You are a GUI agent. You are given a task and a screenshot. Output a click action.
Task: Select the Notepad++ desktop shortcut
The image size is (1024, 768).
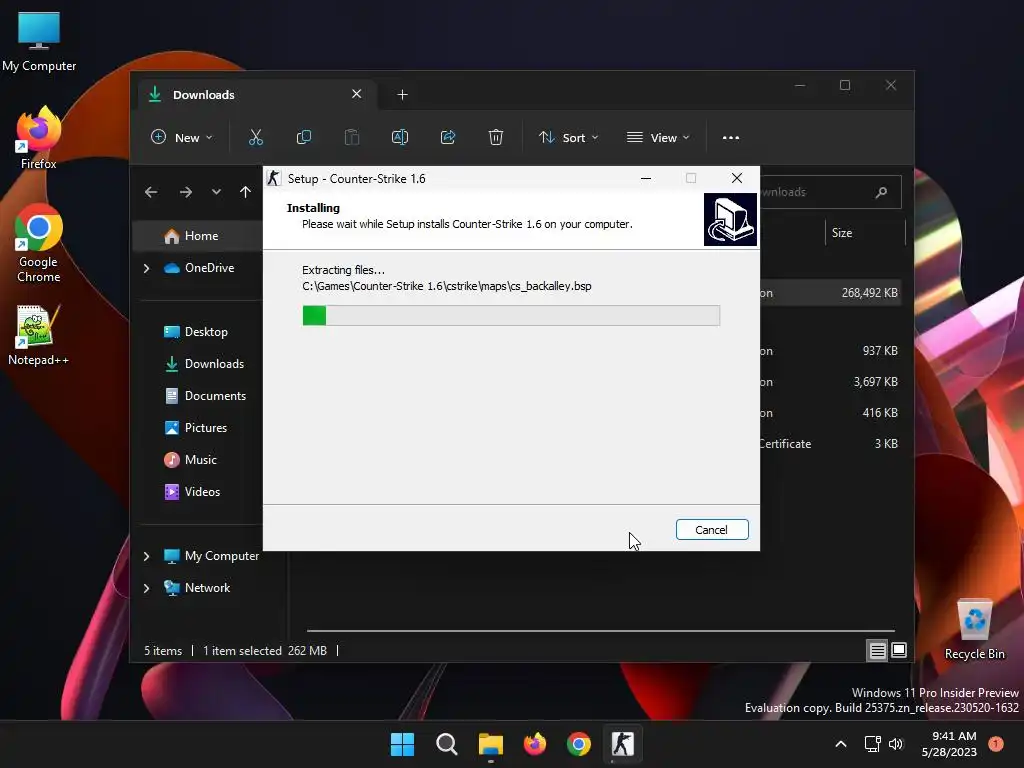38,335
